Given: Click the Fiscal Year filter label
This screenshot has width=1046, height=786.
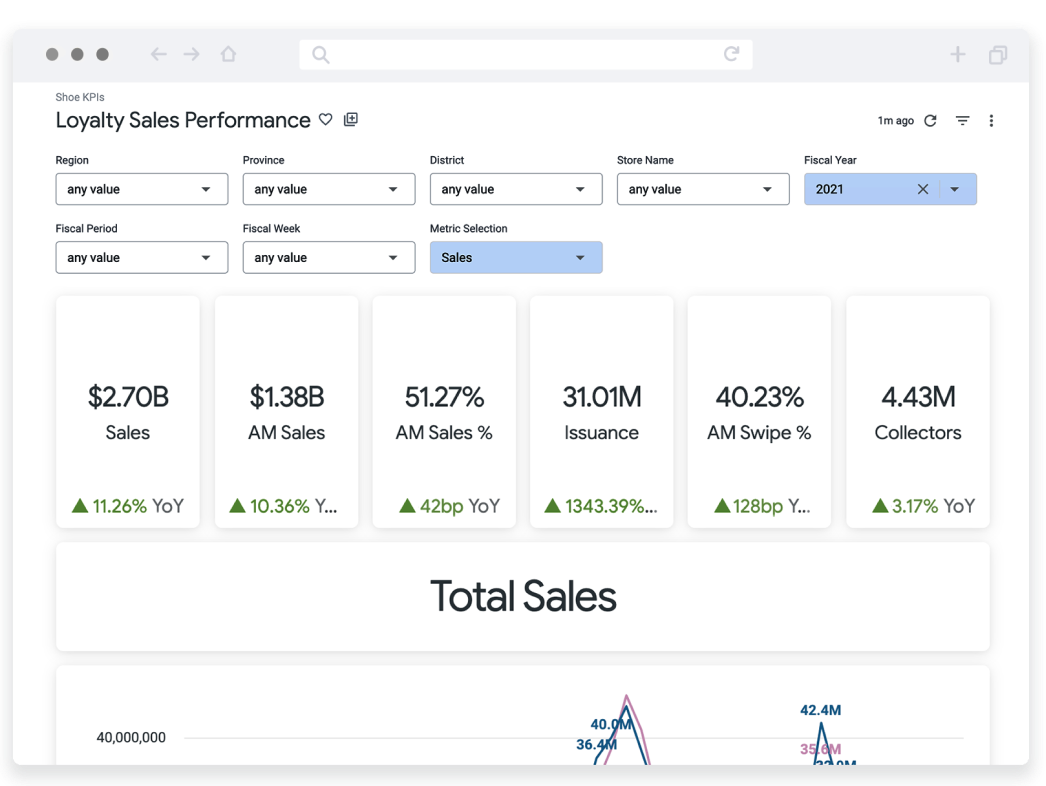Looking at the screenshot, I should 831,160.
